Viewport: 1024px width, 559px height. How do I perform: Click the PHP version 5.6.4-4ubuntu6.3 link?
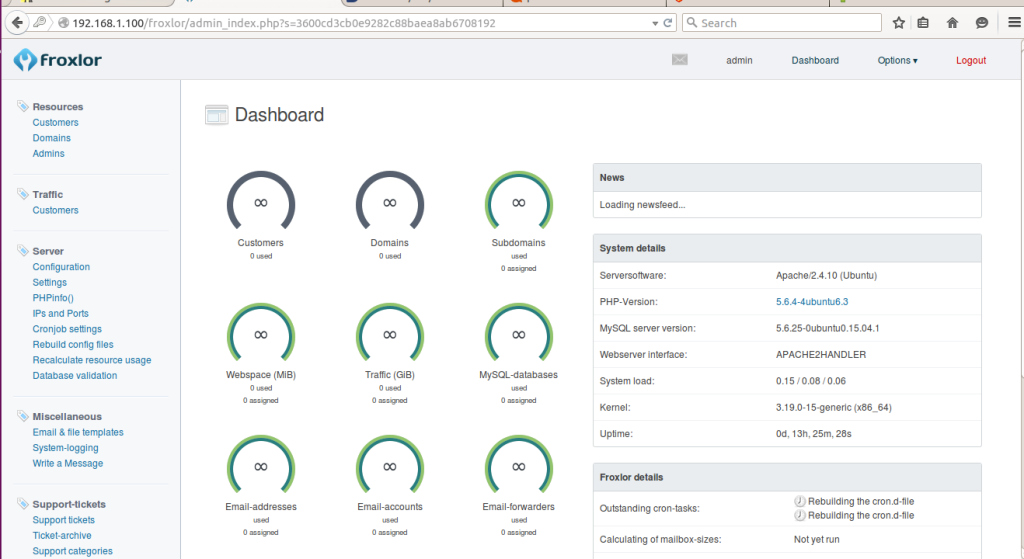812,302
